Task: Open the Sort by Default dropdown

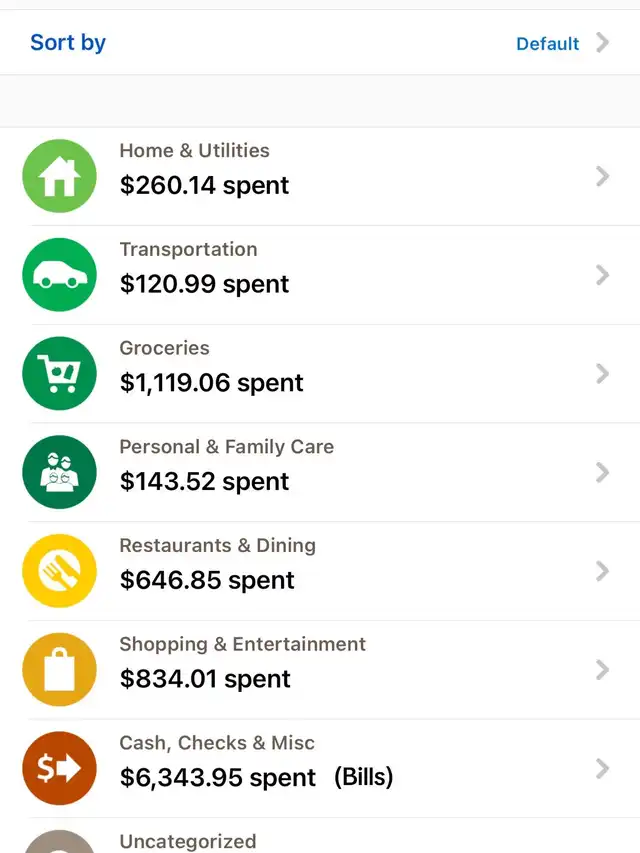Action: click(x=547, y=44)
